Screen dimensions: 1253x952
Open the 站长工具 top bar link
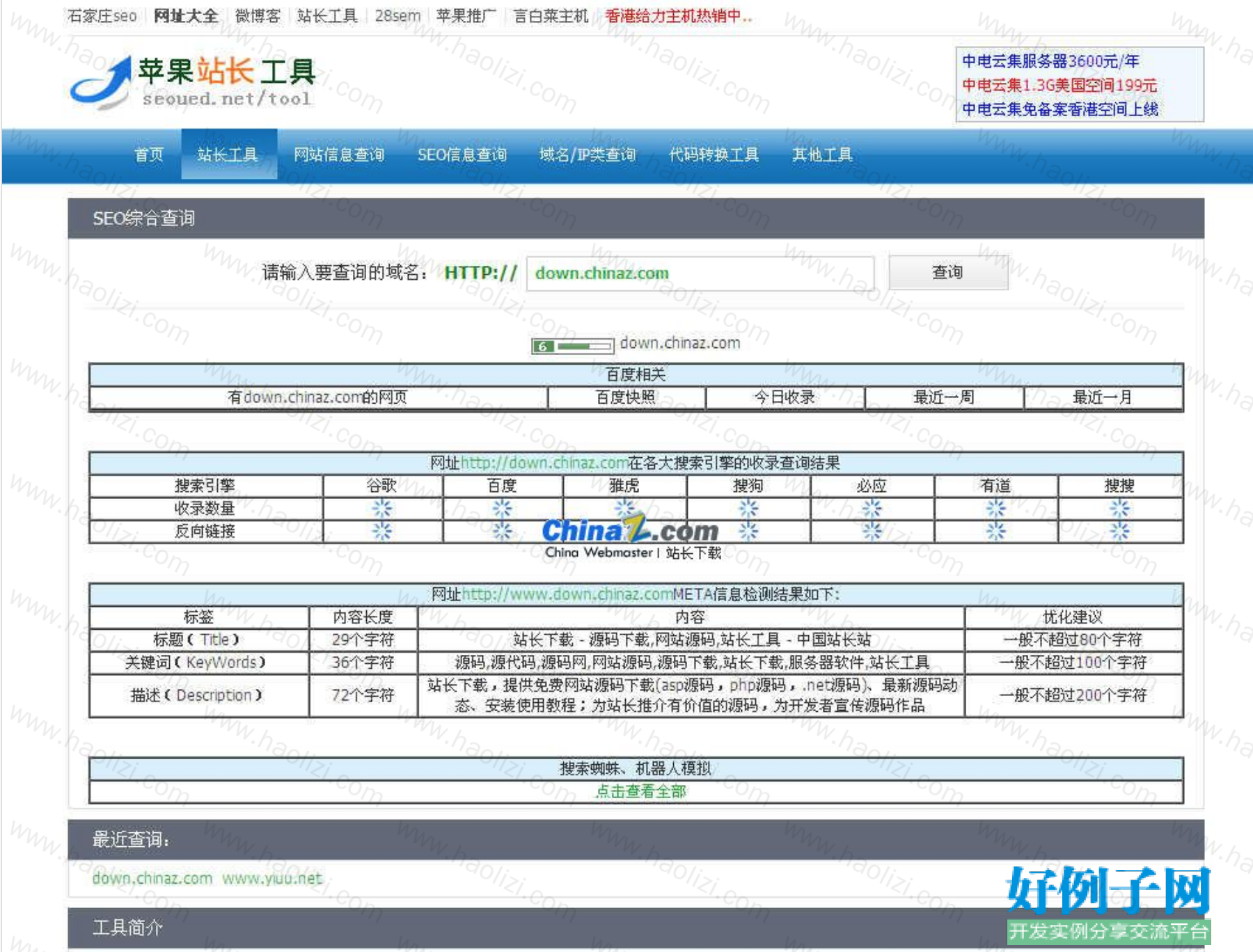coord(327,16)
